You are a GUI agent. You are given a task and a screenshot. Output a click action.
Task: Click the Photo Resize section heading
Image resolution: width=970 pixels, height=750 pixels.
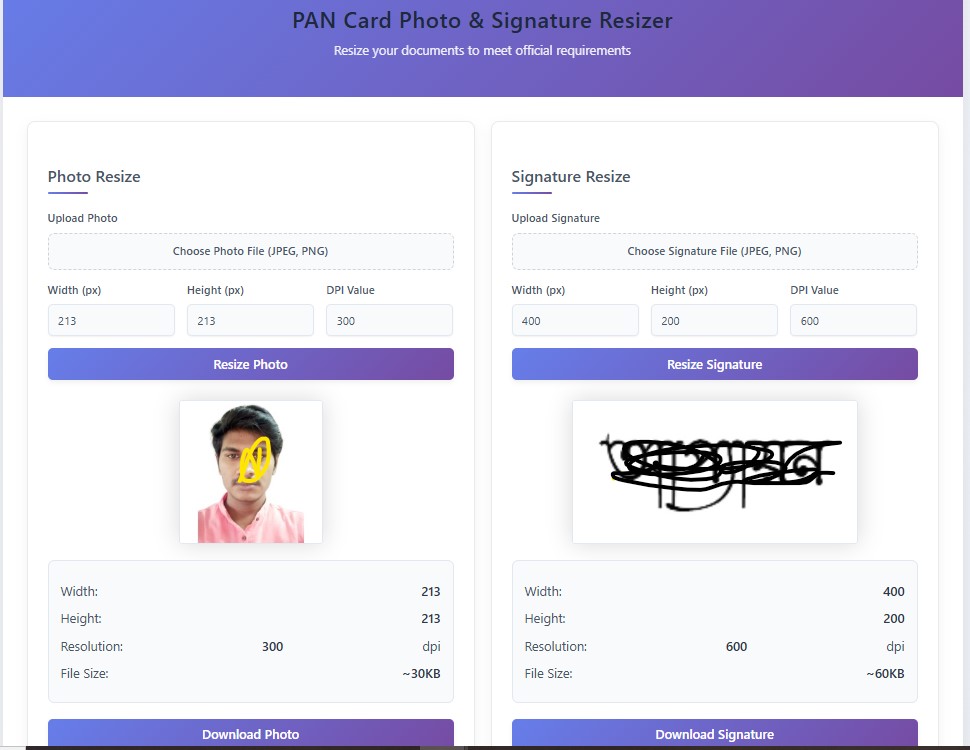(x=94, y=177)
